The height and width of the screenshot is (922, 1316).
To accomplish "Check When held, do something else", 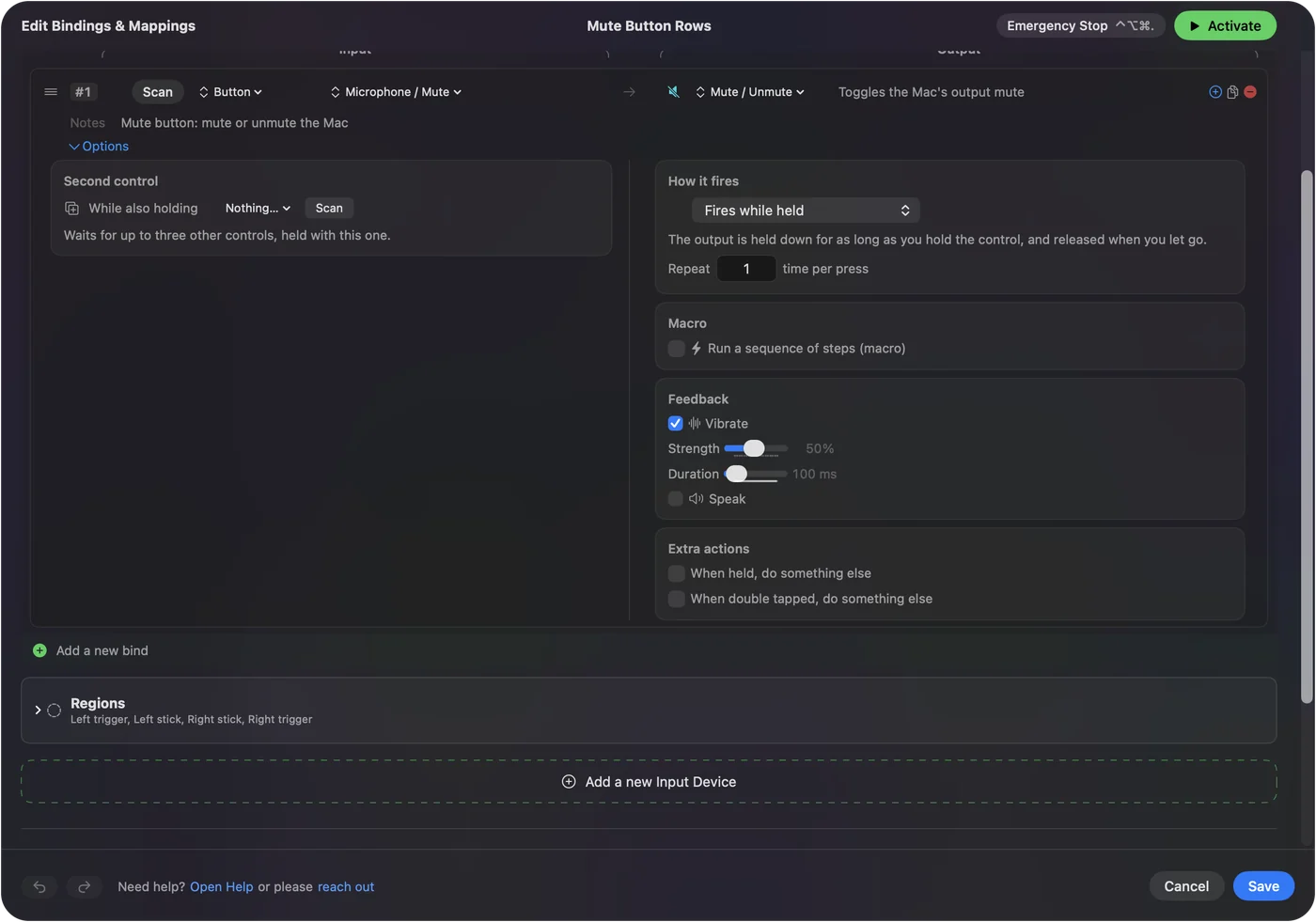I will [676, 573].
